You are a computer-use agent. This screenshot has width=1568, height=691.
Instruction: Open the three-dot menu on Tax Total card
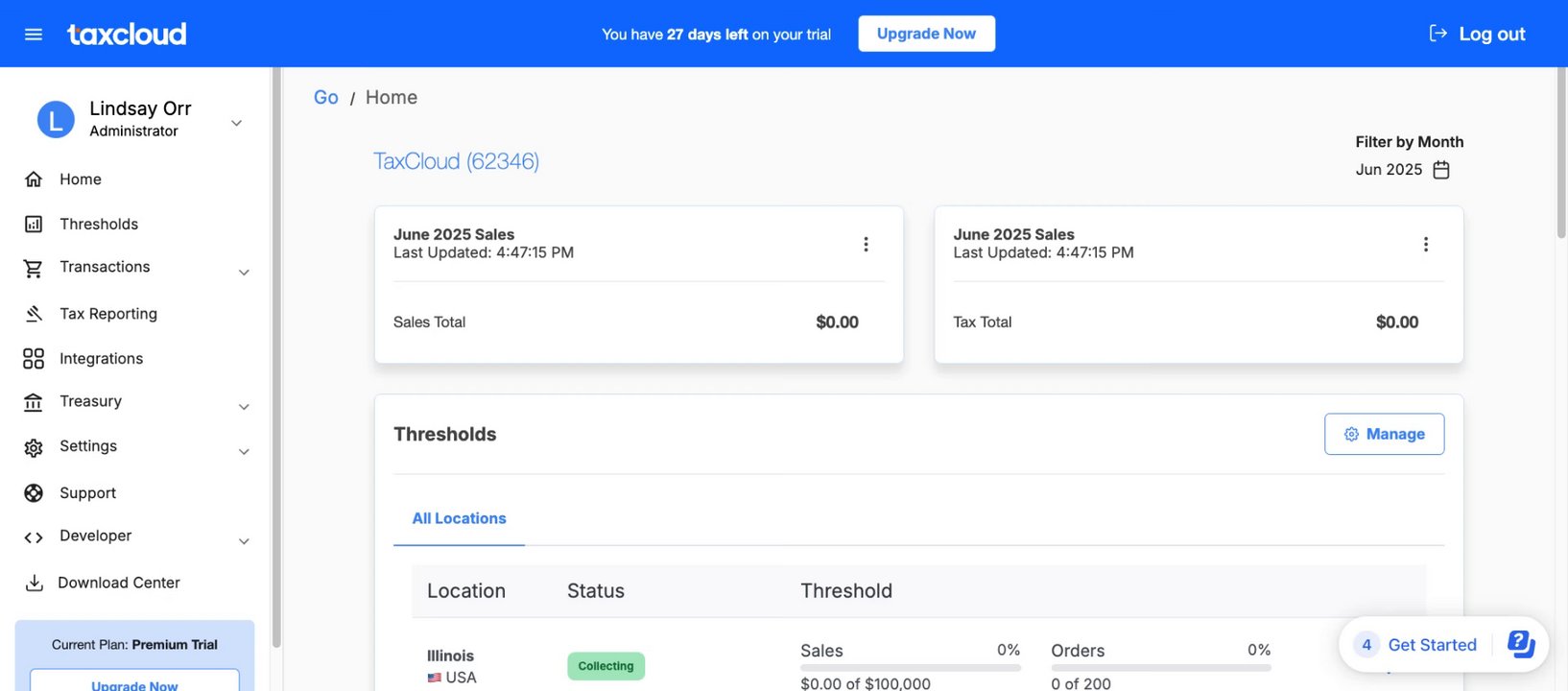1426,245
